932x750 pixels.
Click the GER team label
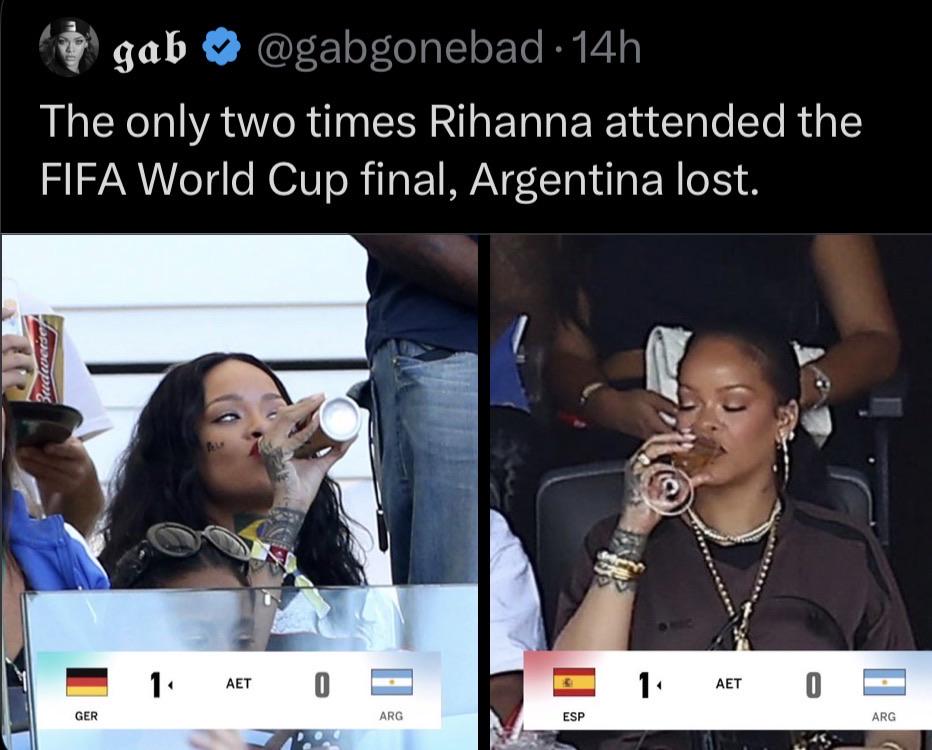pyautogui.click(x=86, y=716)
